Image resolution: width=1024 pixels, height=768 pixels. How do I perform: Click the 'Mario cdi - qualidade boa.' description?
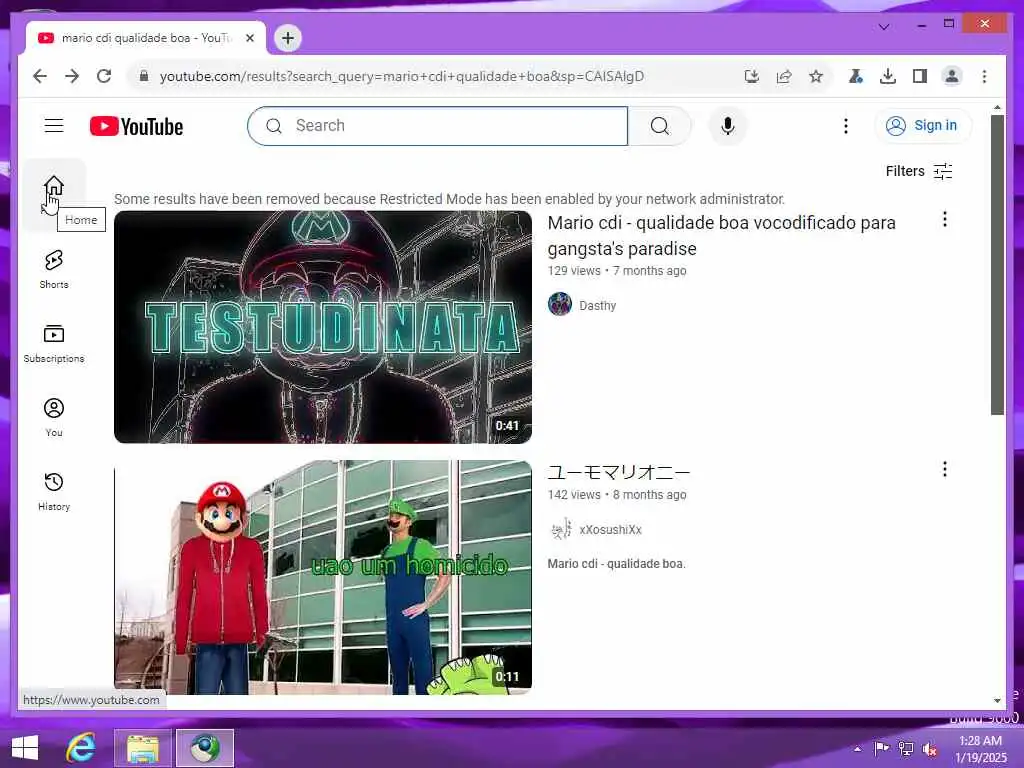(x=616, y=564)
